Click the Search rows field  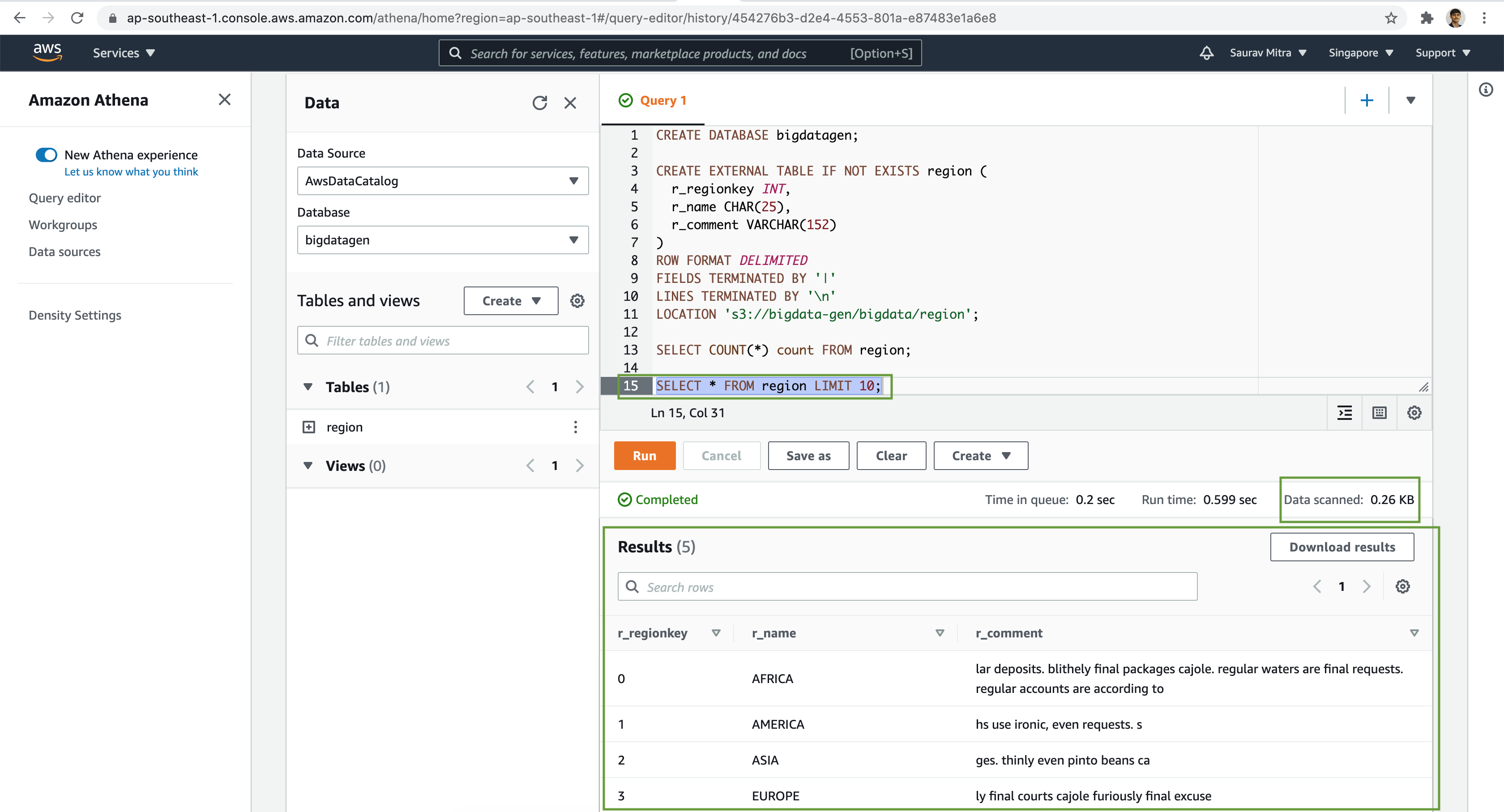tap(907, 587)
